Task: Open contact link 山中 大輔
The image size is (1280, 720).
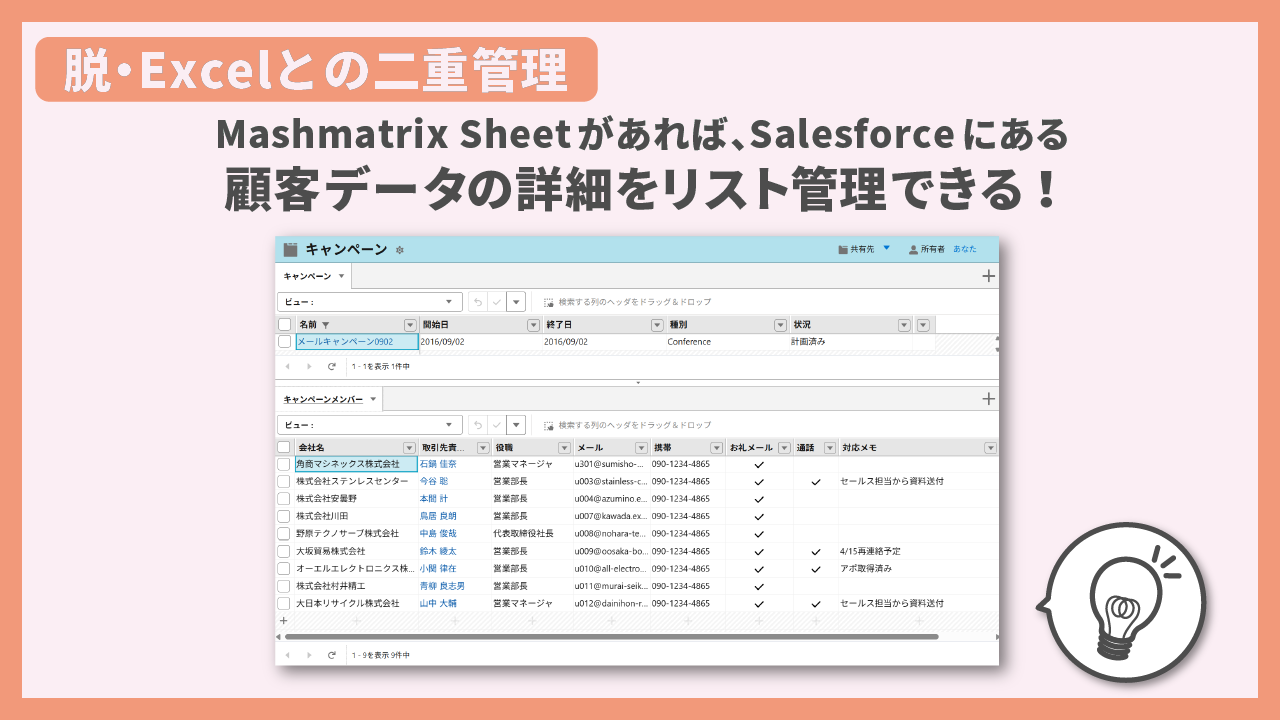Action: pyautogui.click(x=438, y=603)
